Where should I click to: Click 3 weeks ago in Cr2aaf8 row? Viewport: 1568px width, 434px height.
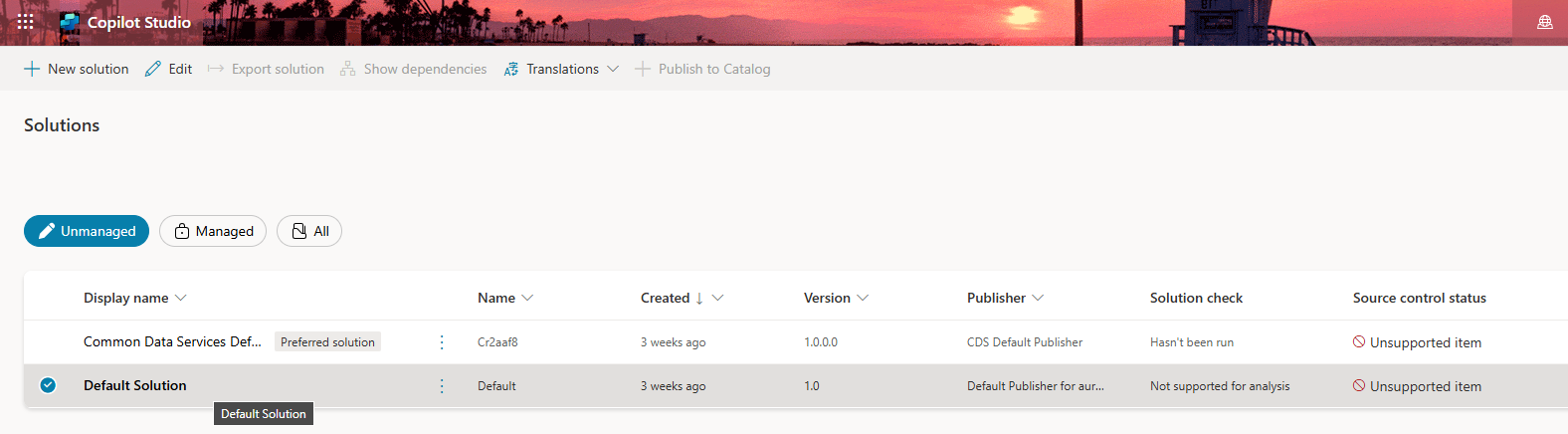click(674, 342)
